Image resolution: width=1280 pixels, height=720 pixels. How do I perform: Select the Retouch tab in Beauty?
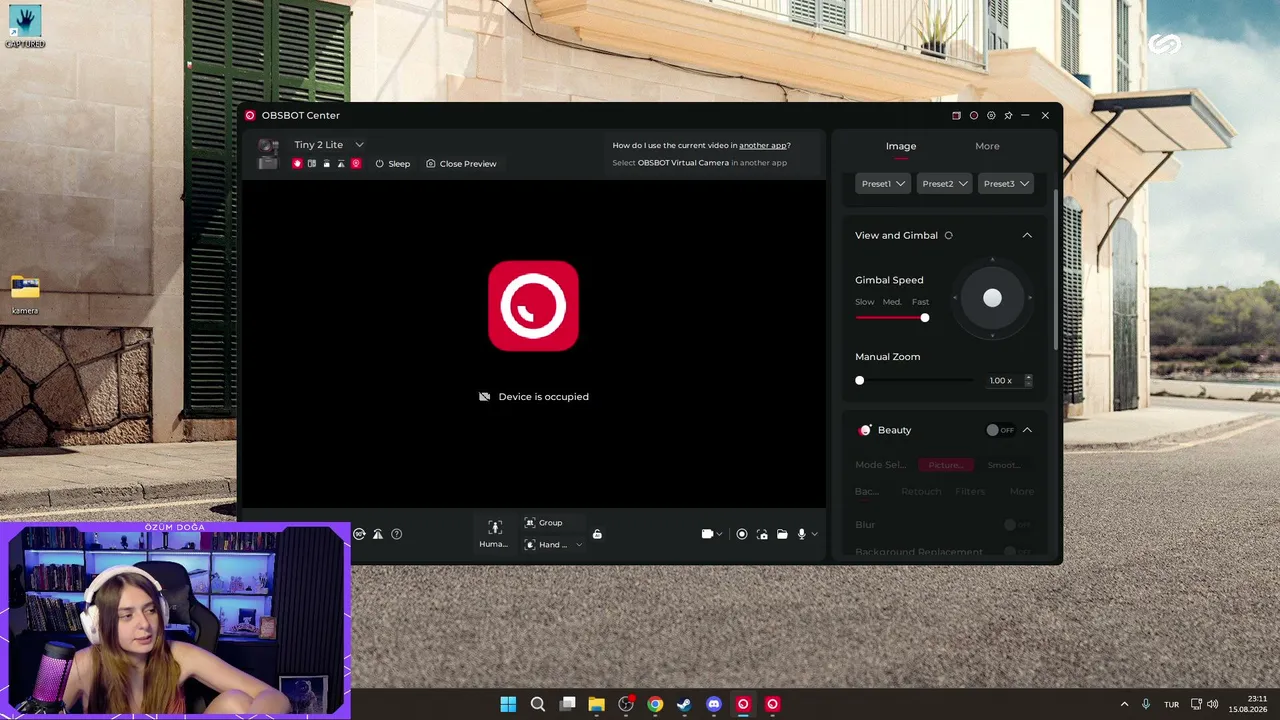(921, 492)
